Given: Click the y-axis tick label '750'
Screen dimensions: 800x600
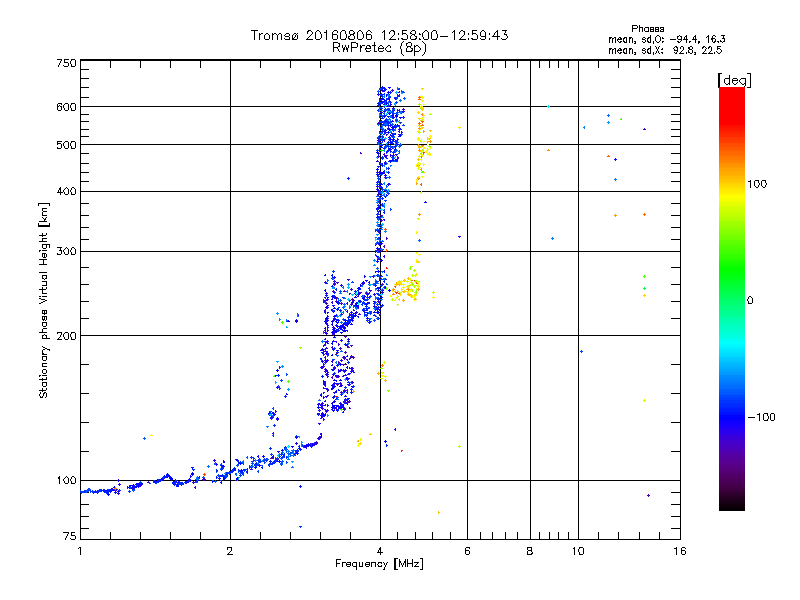Looking at the screenshot, I should 66,63.
